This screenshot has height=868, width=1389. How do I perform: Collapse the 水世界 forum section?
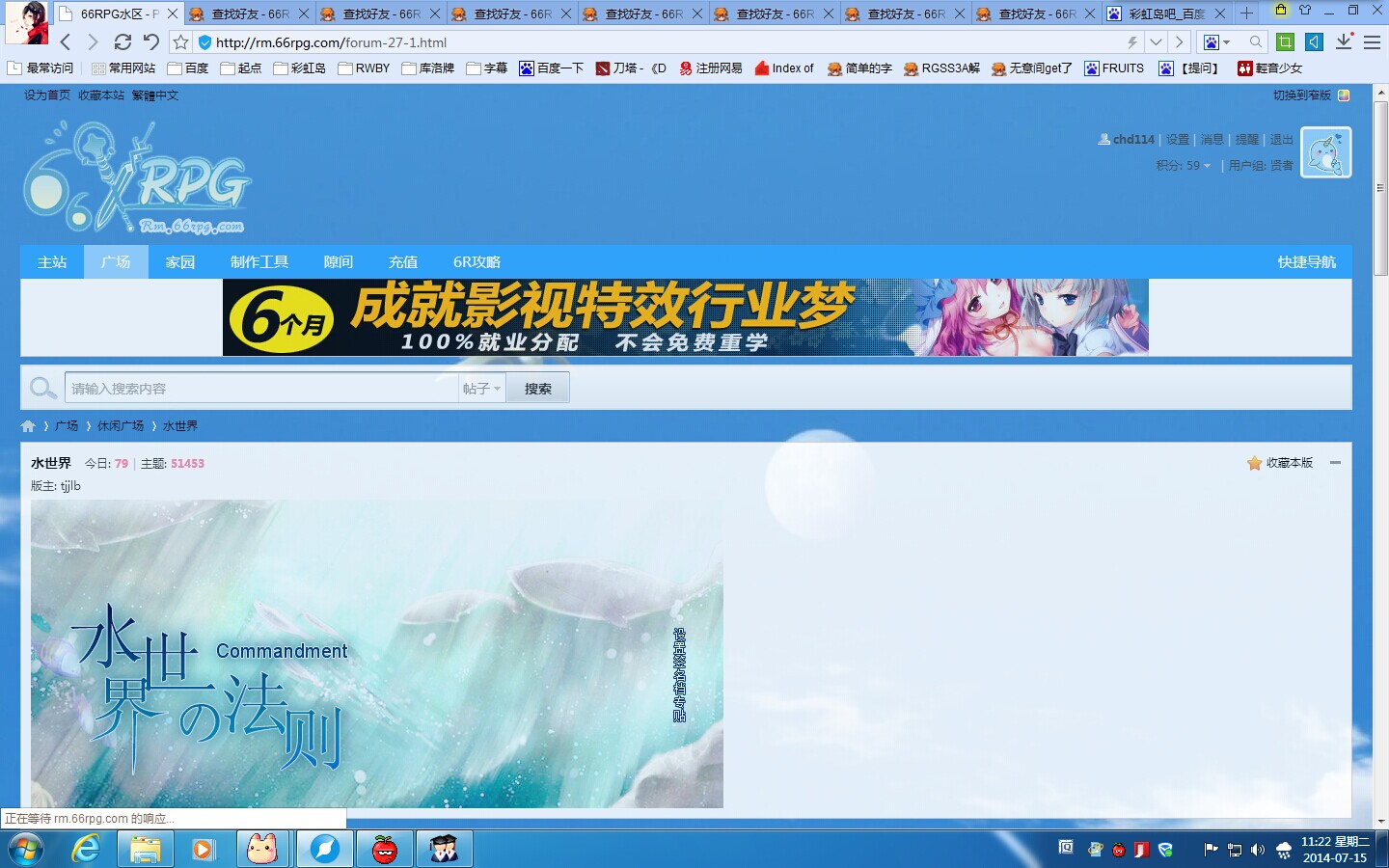click(x=1336, y=463)
